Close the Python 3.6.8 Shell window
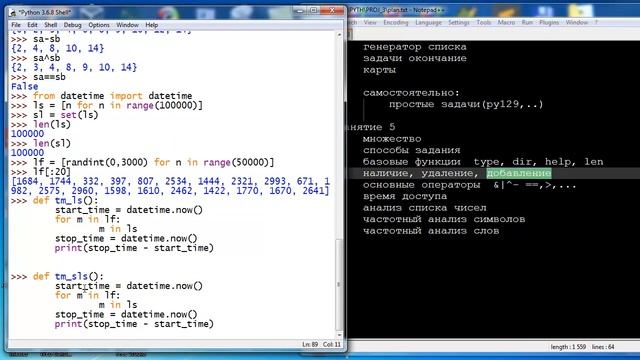640x360 pixels. [x=332, y=11]
